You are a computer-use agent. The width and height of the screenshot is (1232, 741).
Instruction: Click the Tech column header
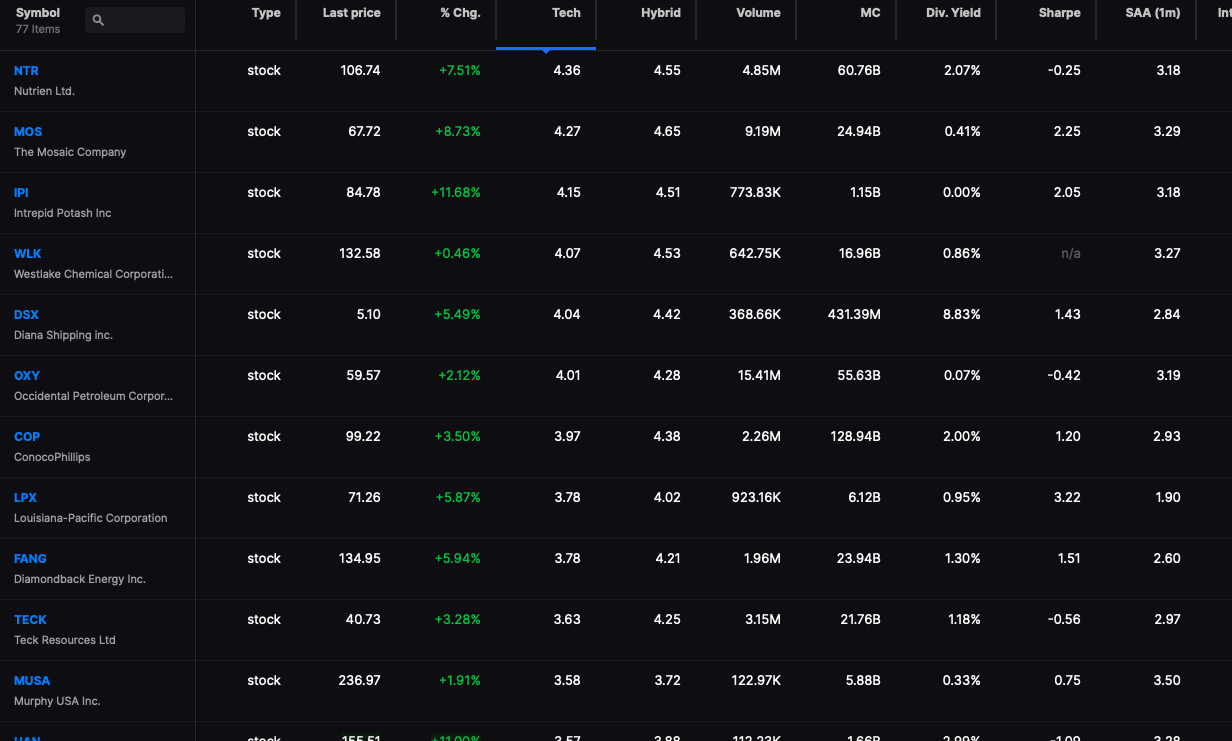566,13
